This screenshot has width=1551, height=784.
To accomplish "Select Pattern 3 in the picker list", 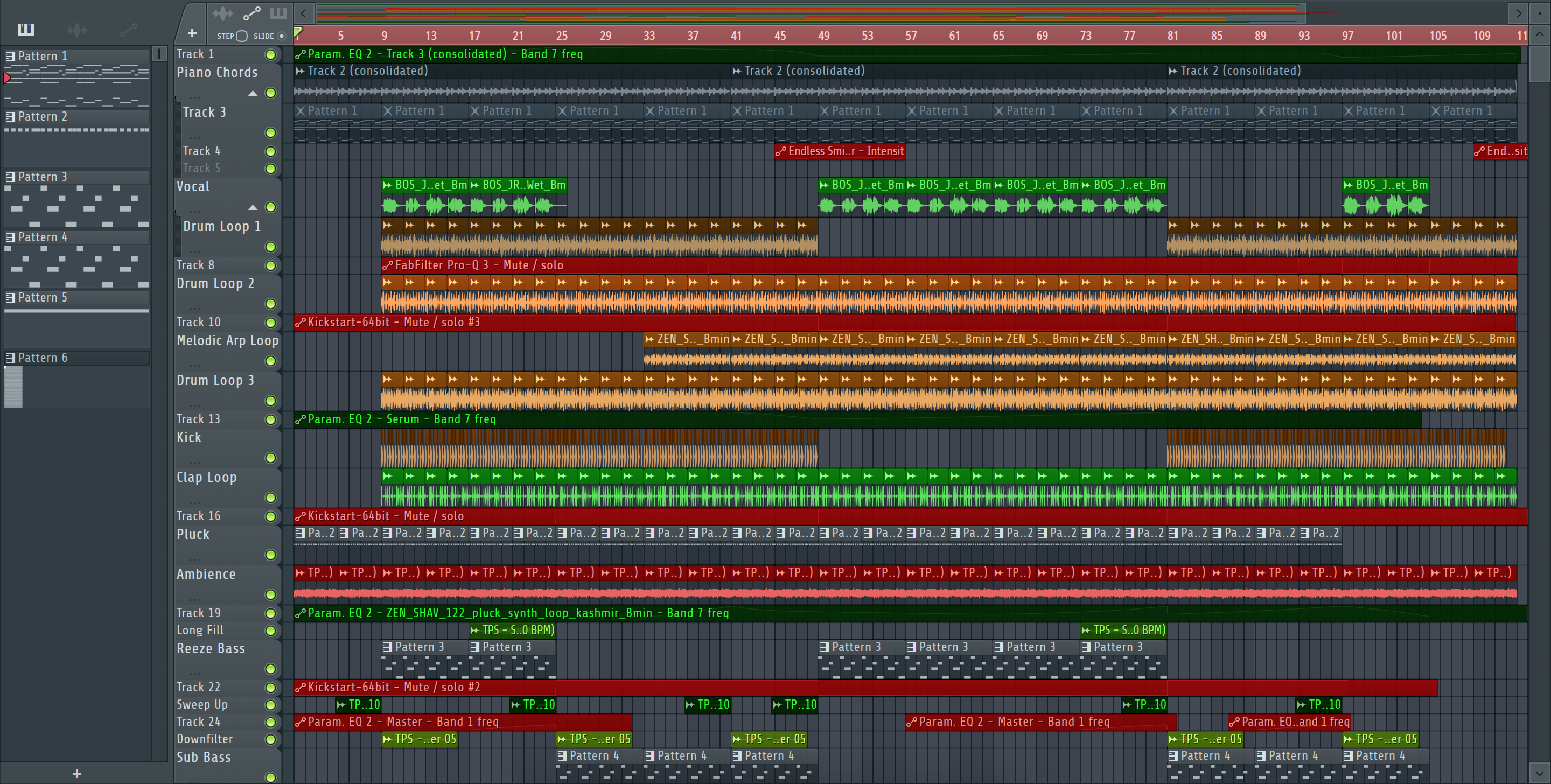I will (42, 177).
